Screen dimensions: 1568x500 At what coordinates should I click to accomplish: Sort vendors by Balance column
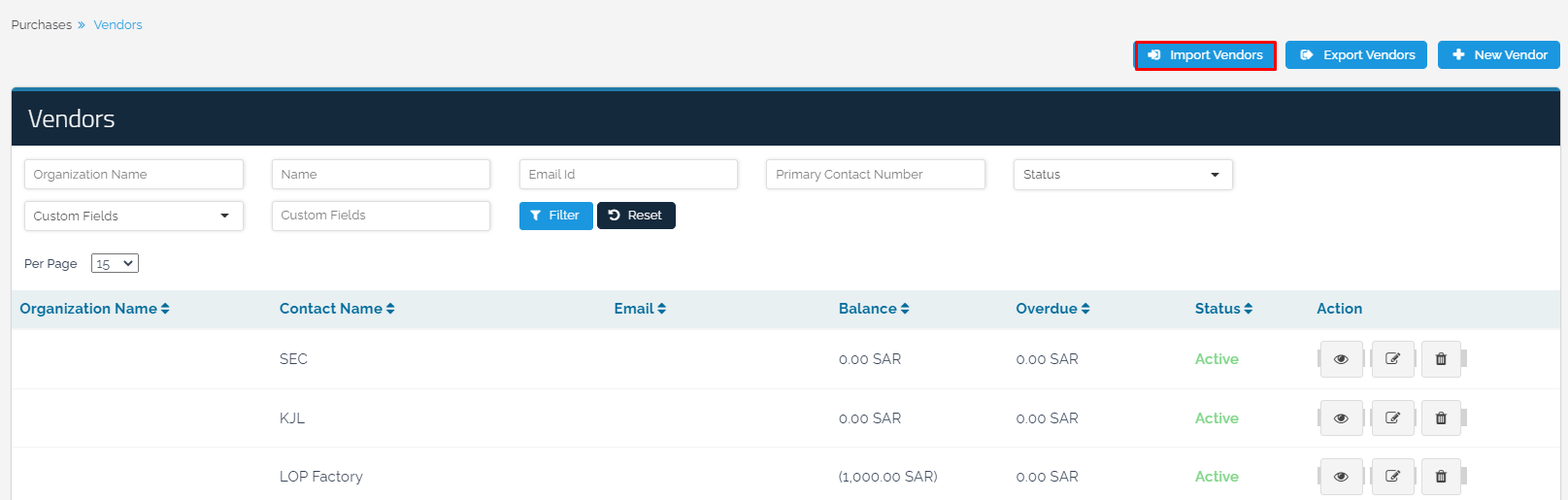coord(874,309)
